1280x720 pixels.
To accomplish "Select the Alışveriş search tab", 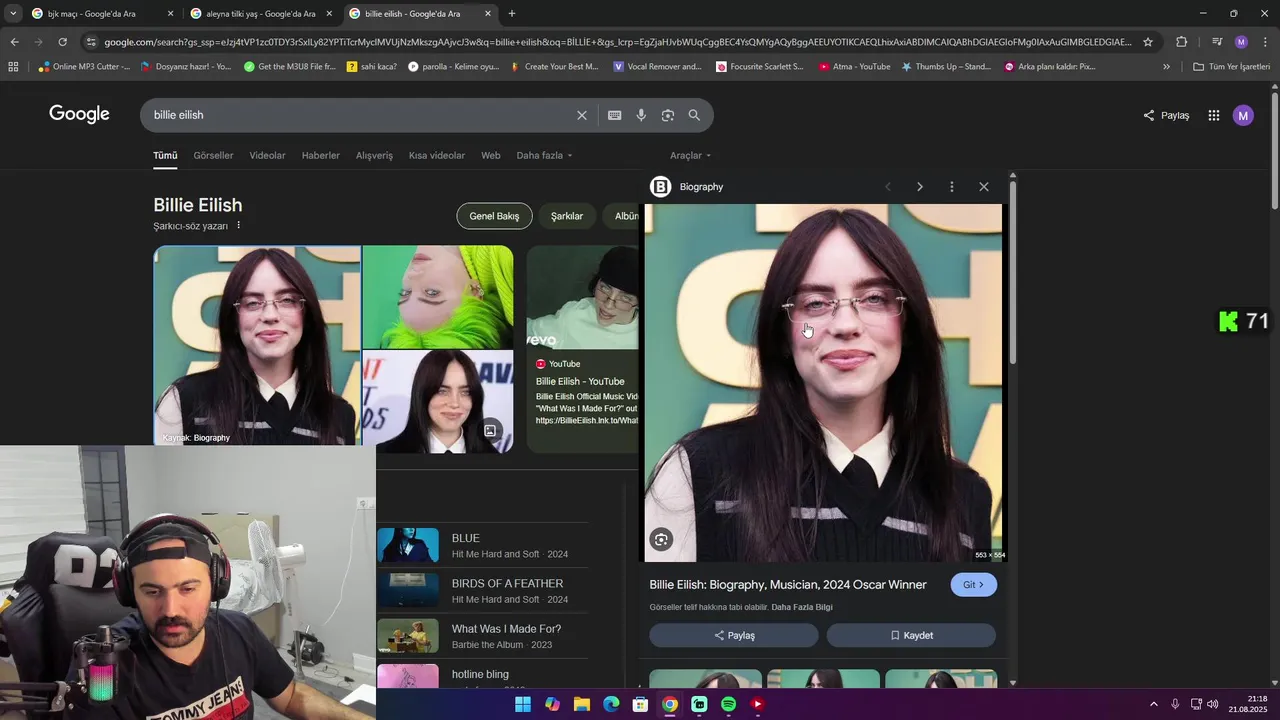I will pyautogui.click(x=374, y=155).
